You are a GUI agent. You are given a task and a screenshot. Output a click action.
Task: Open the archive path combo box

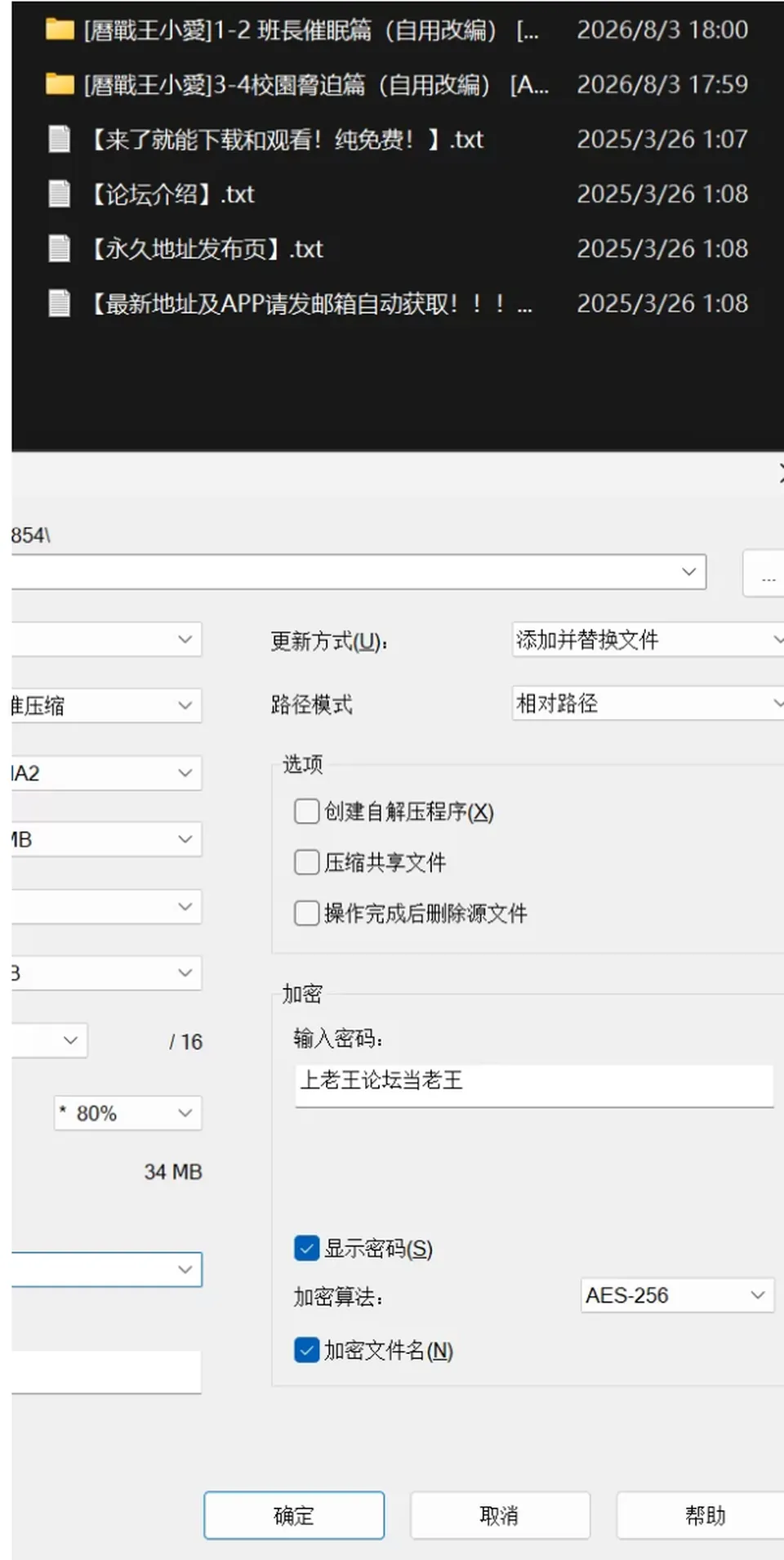coord(359,572)
